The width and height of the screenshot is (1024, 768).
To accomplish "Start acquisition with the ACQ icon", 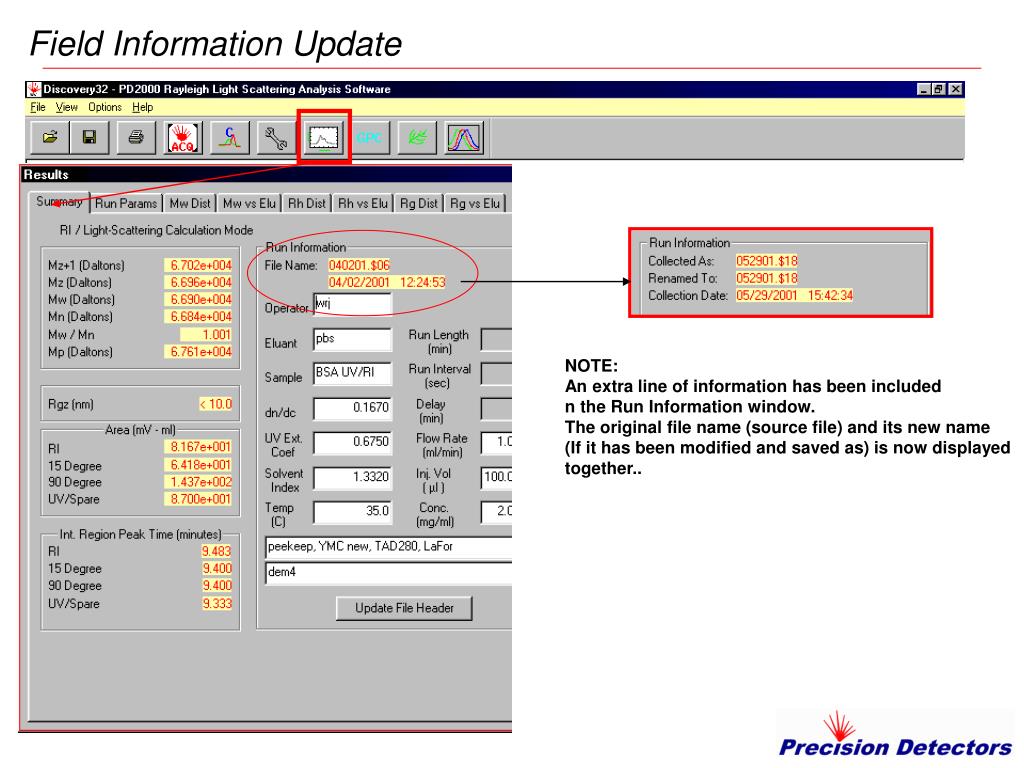I will pos(183,138).
